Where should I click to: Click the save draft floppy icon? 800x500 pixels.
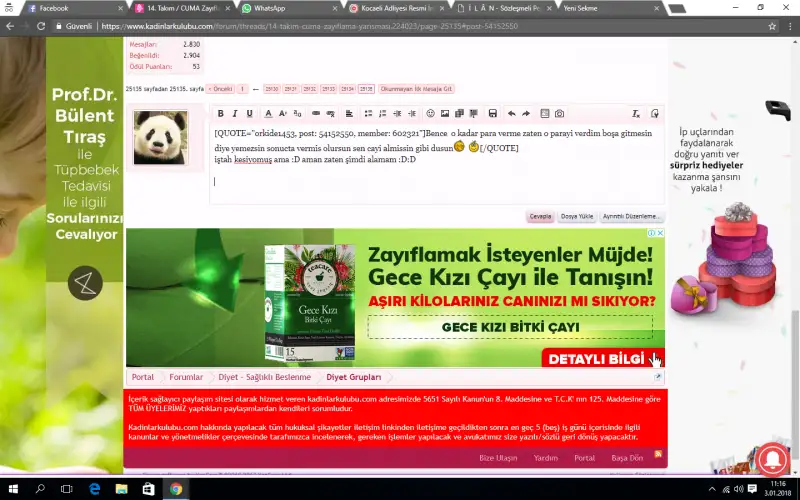(x=492, y=114)
